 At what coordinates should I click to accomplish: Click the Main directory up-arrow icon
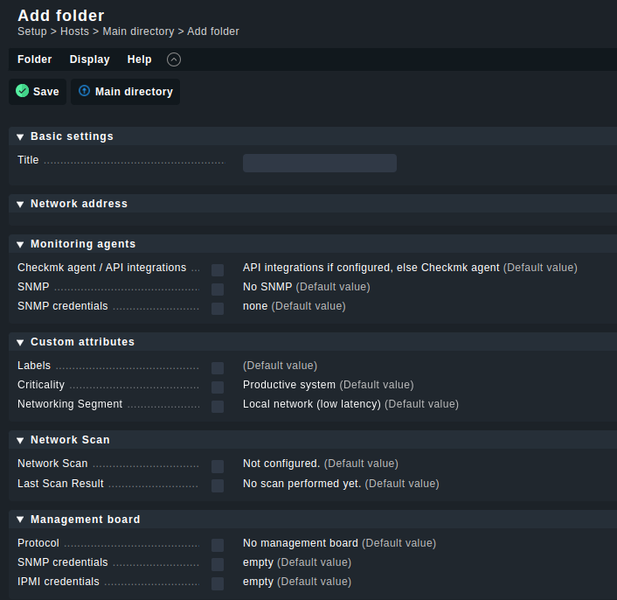(84, 91)
